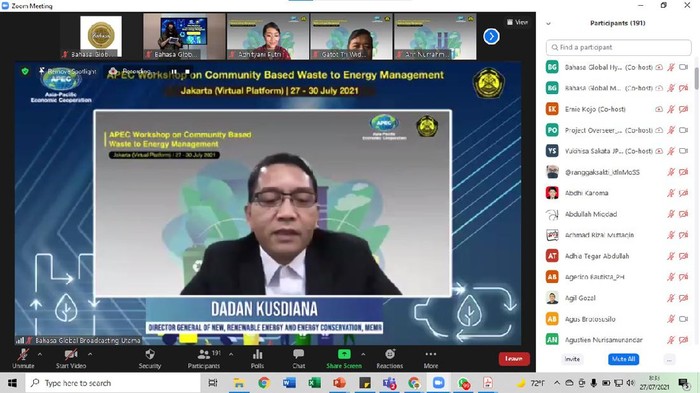Screen dimensions: 700x393
Task: Toggle microphone icon for Ernie Kojo
Action: (x=671, y=109)
